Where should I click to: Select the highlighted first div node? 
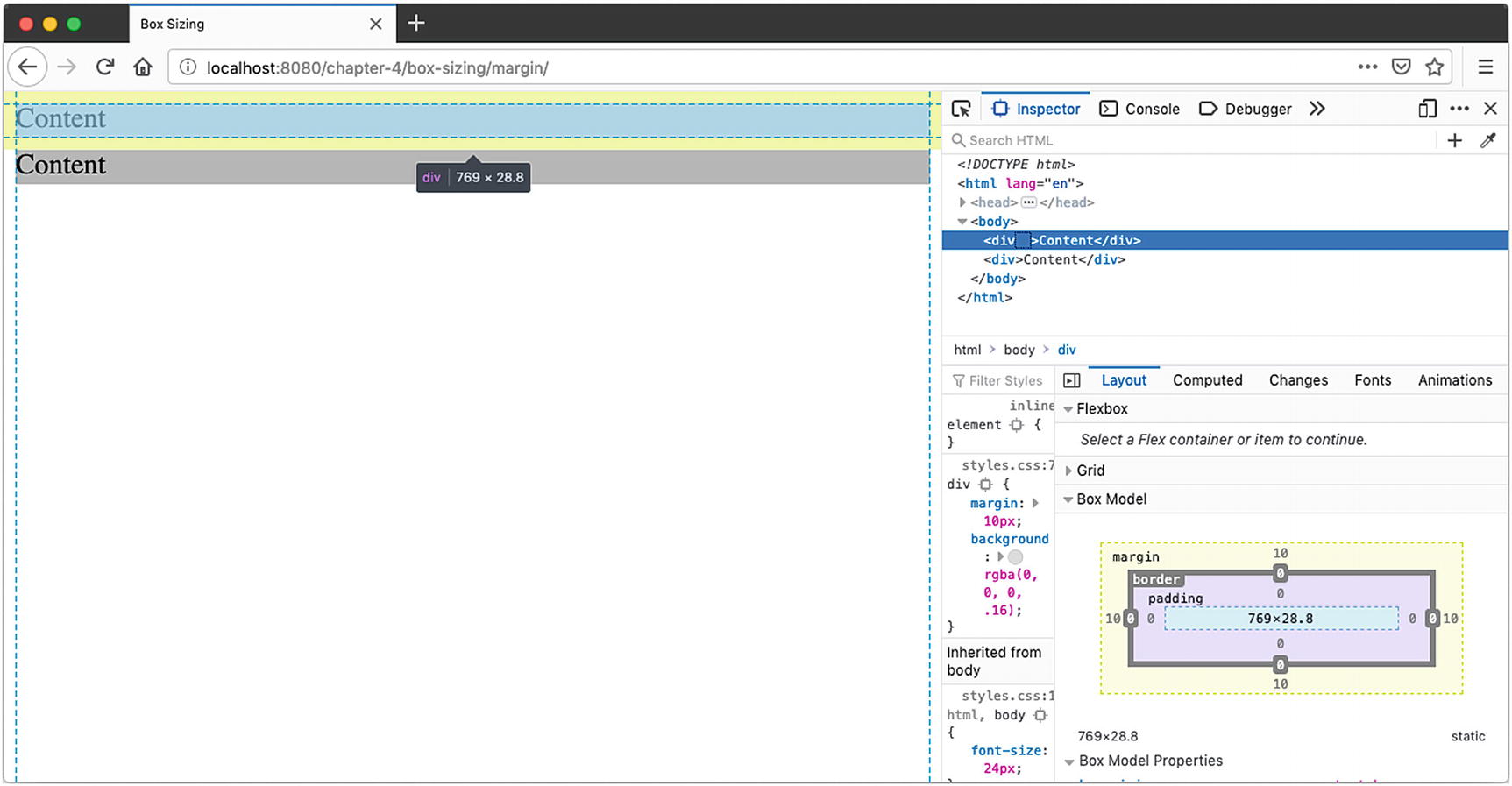(x=1225, y=240)
